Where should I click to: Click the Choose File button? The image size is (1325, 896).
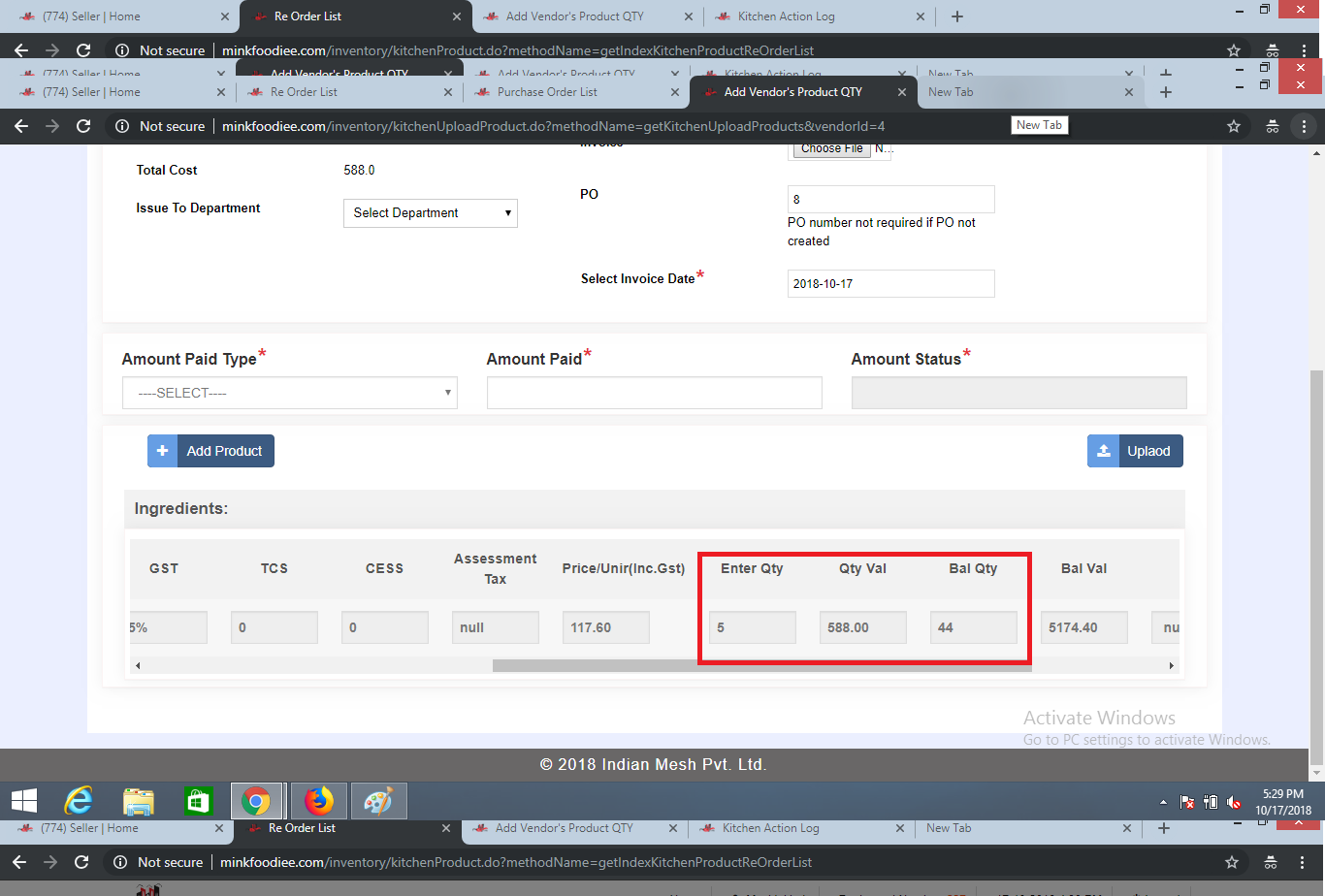[831, 148]
